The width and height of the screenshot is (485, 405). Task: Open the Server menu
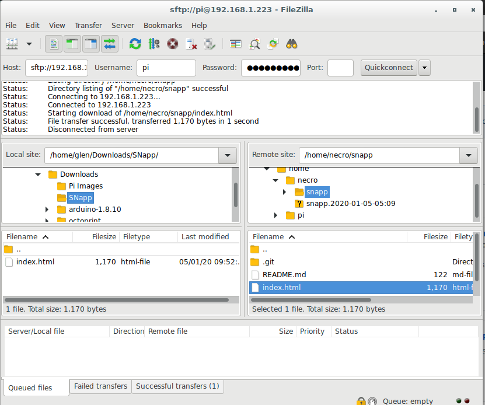coord(123,25)
